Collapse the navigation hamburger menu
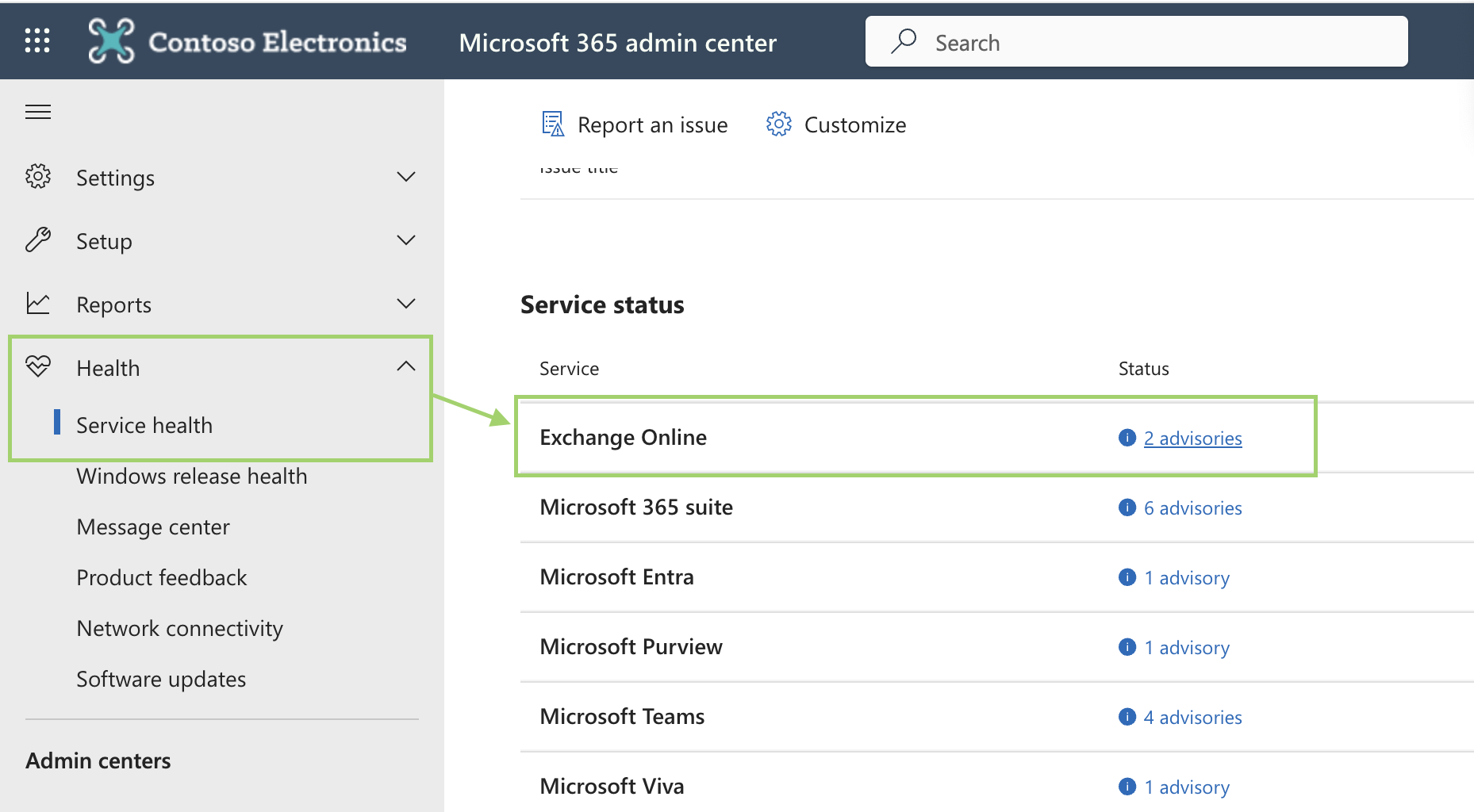 coord(38,112)
